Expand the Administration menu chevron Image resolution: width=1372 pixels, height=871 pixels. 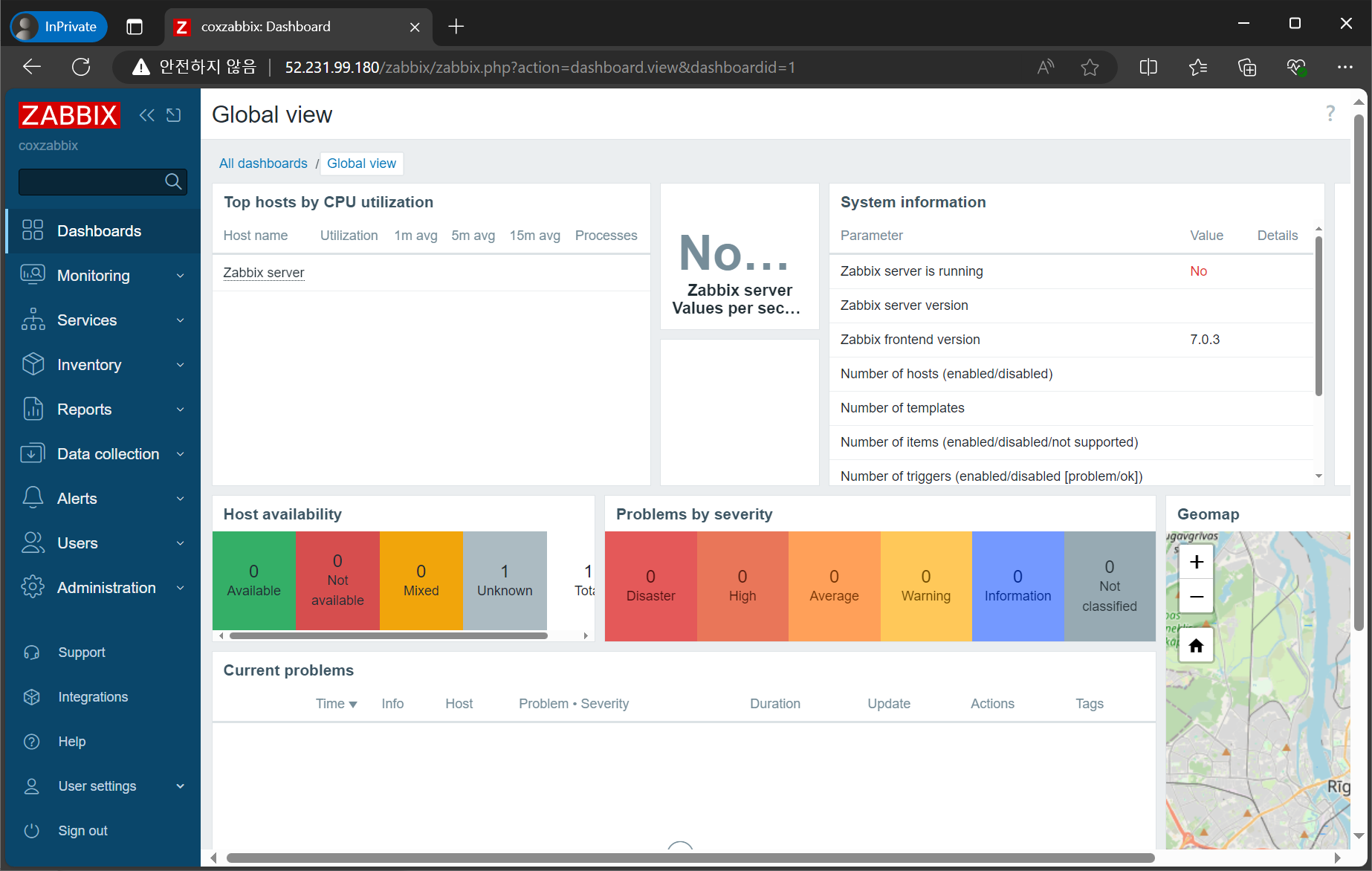(x=180, y=588)
